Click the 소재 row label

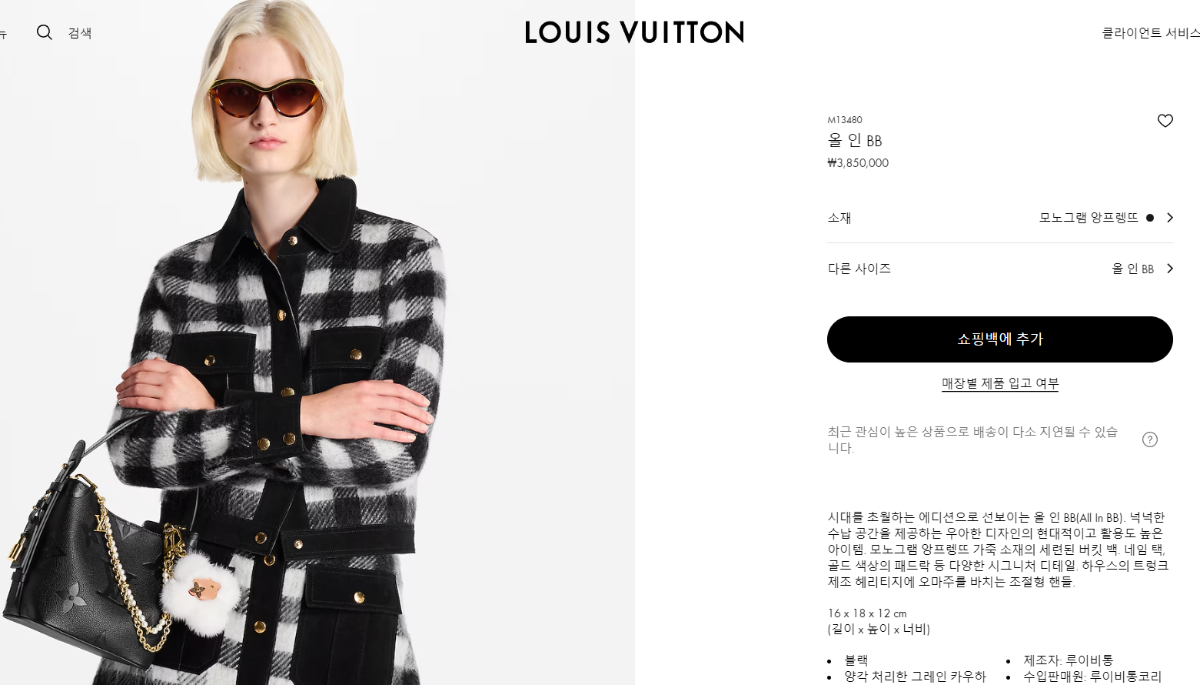click(839, 217)
